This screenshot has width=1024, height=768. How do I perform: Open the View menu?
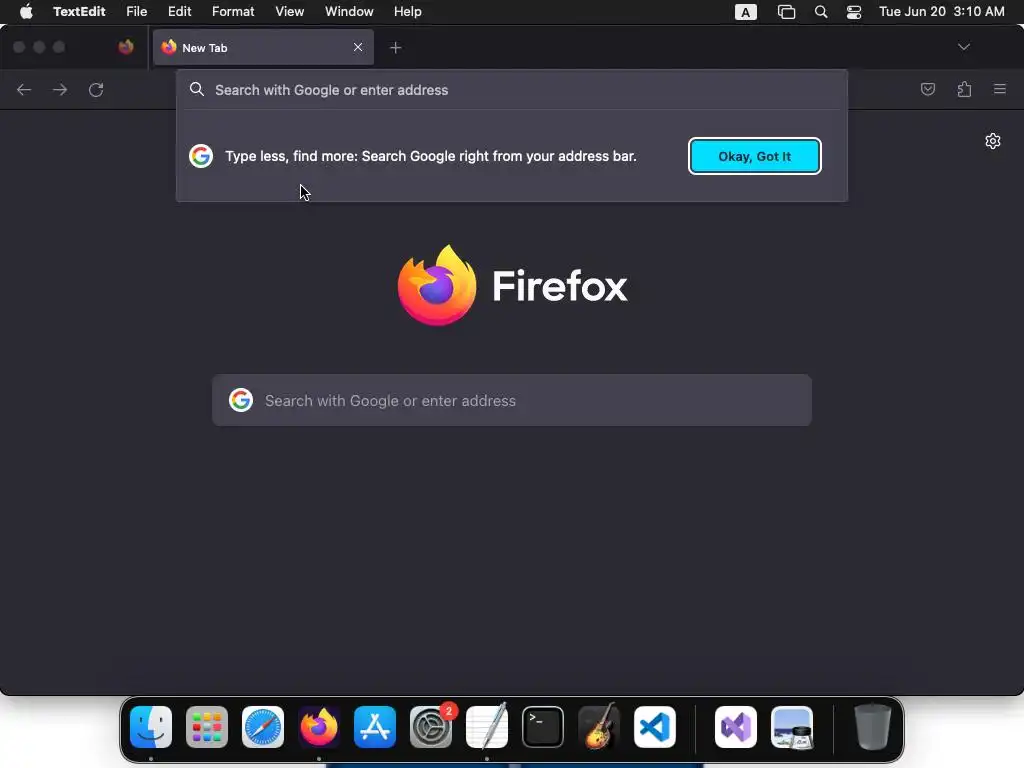(x=289, y=12)
